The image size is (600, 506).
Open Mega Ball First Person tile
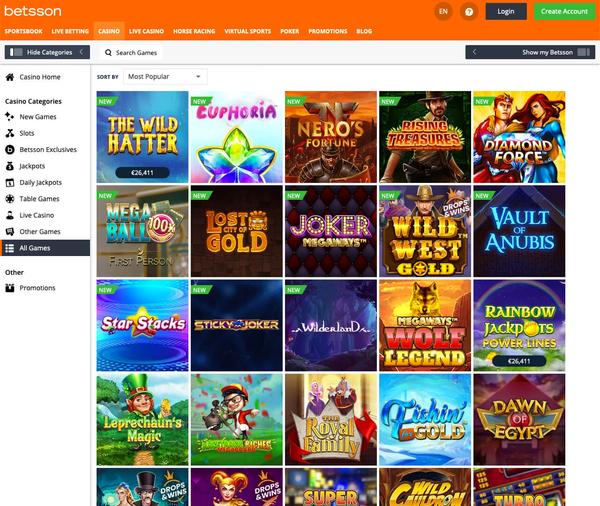142,231
